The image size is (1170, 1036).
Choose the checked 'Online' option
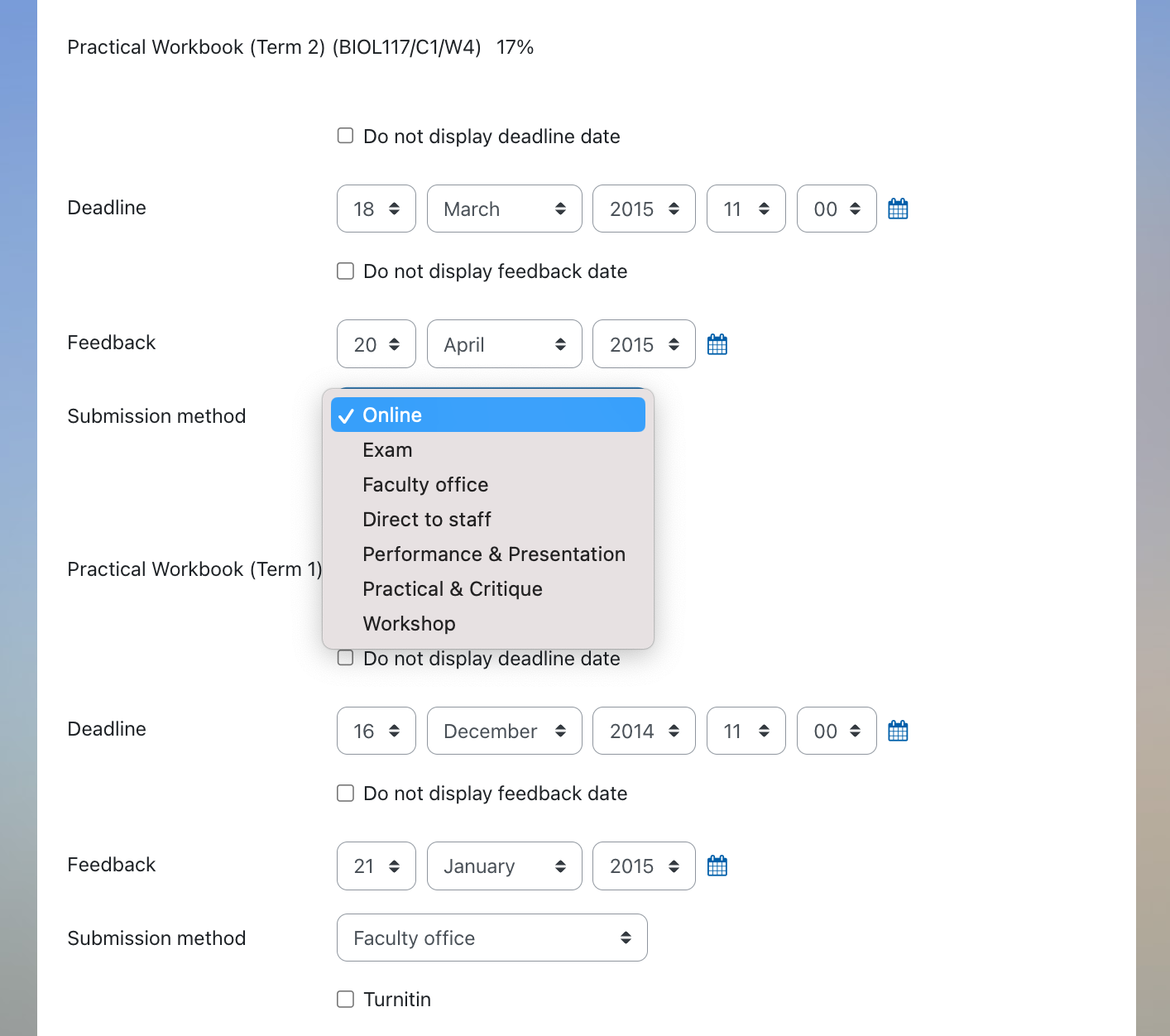click(391, 415)
